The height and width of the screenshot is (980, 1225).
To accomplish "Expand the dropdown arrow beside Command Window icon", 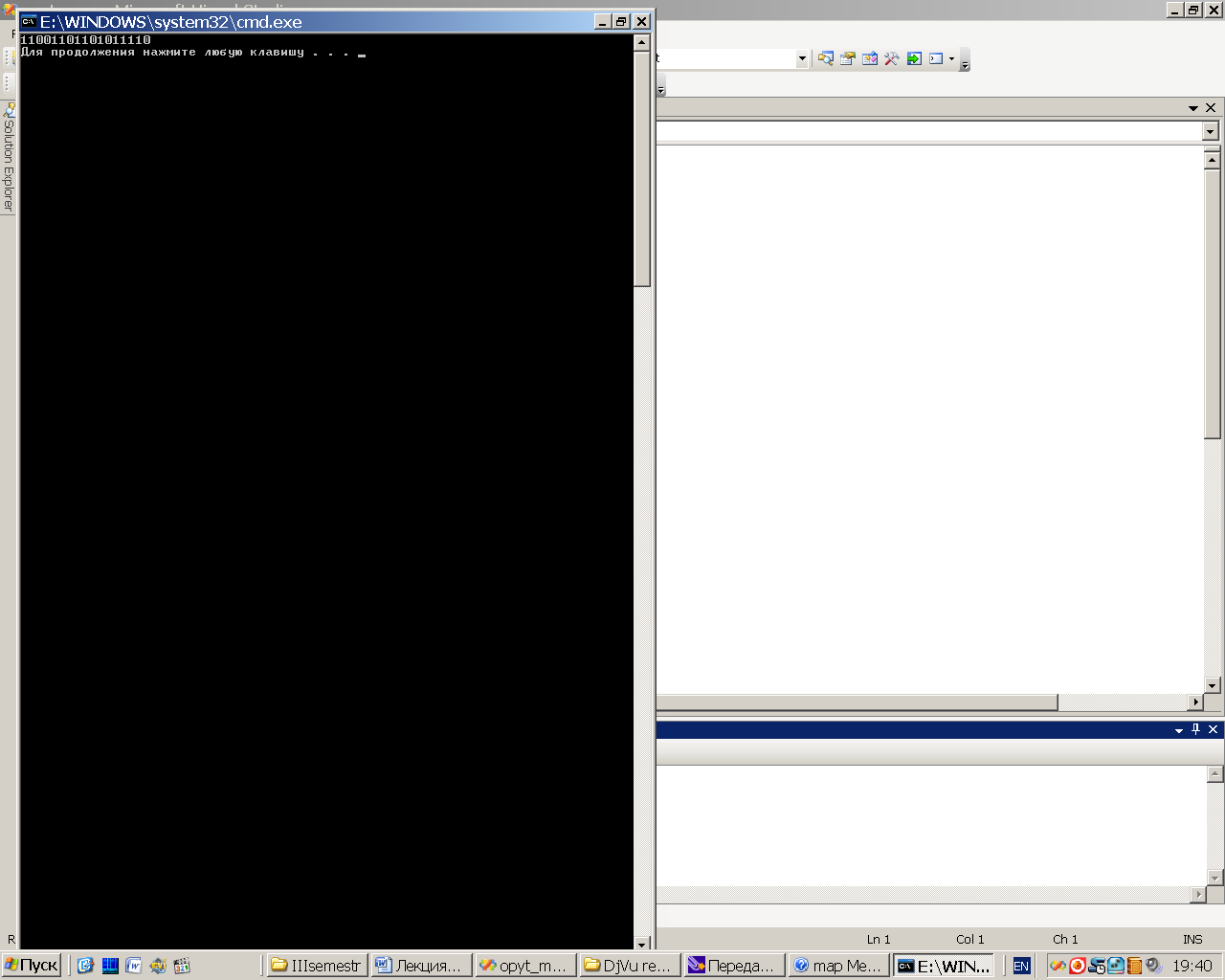I will pyautogui.click(x=951, y=59).
